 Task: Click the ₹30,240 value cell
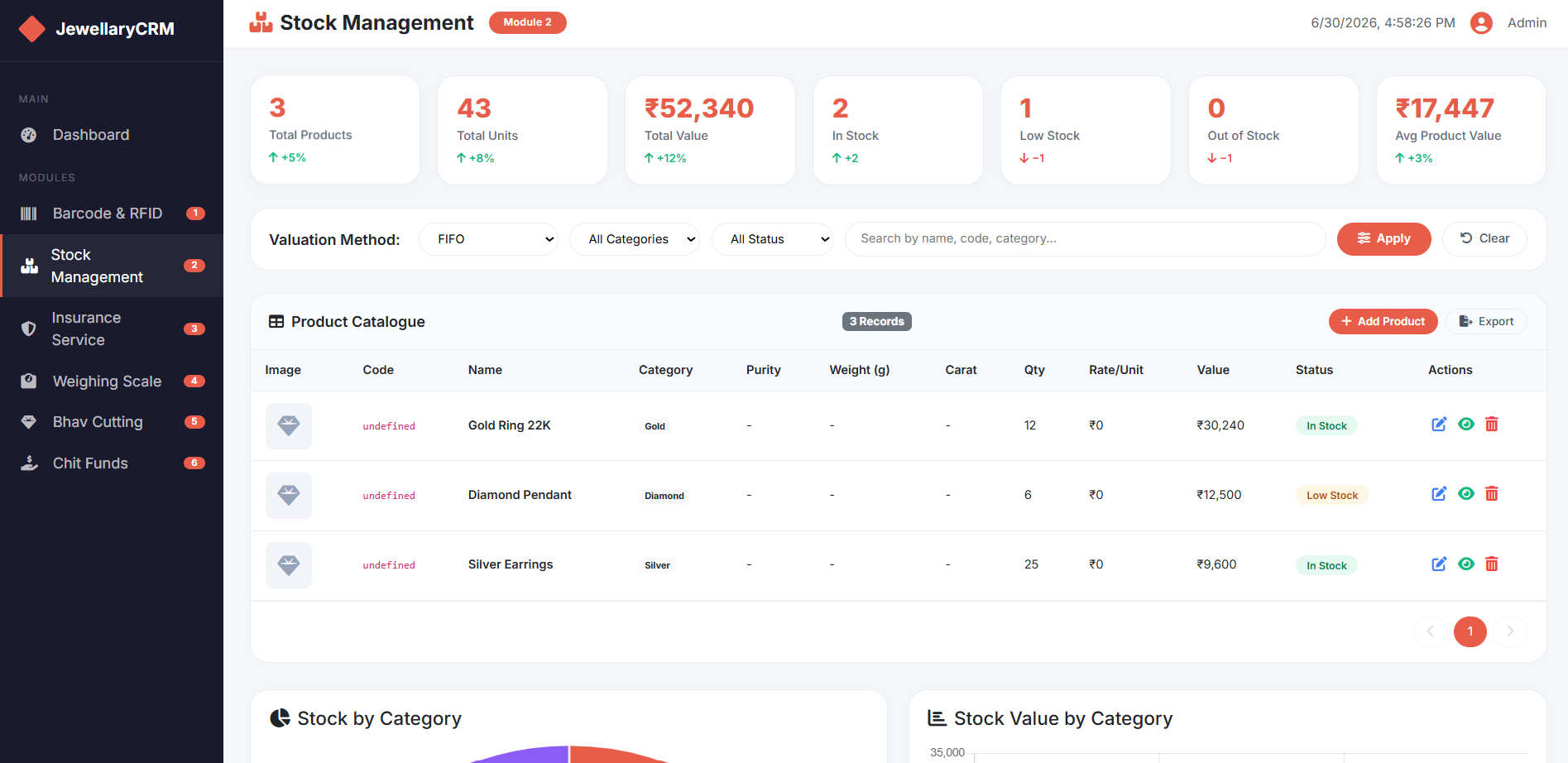1220,425
